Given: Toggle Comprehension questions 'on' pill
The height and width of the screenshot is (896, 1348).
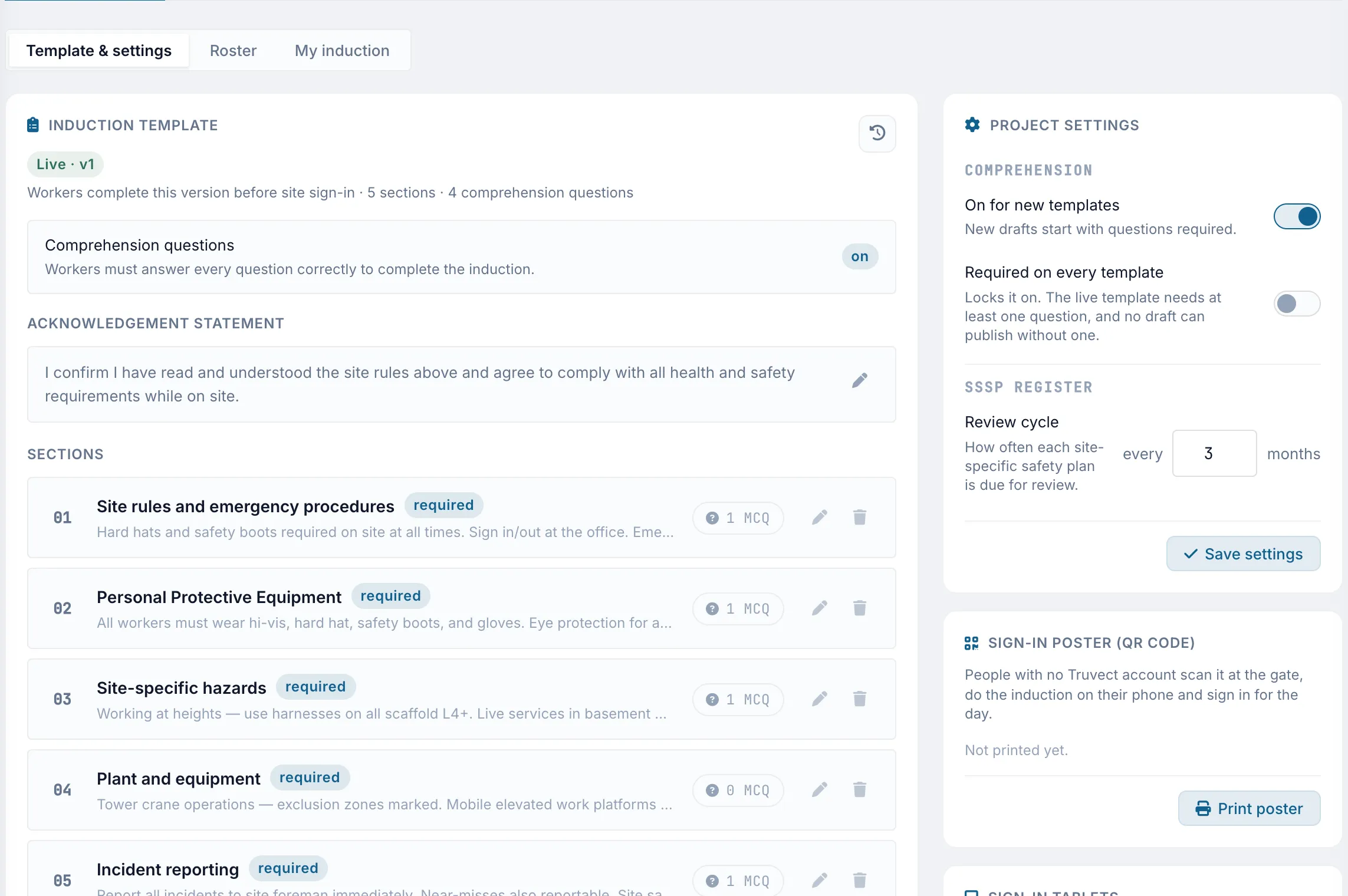Looking at the screenshot, I should (860, 256).
